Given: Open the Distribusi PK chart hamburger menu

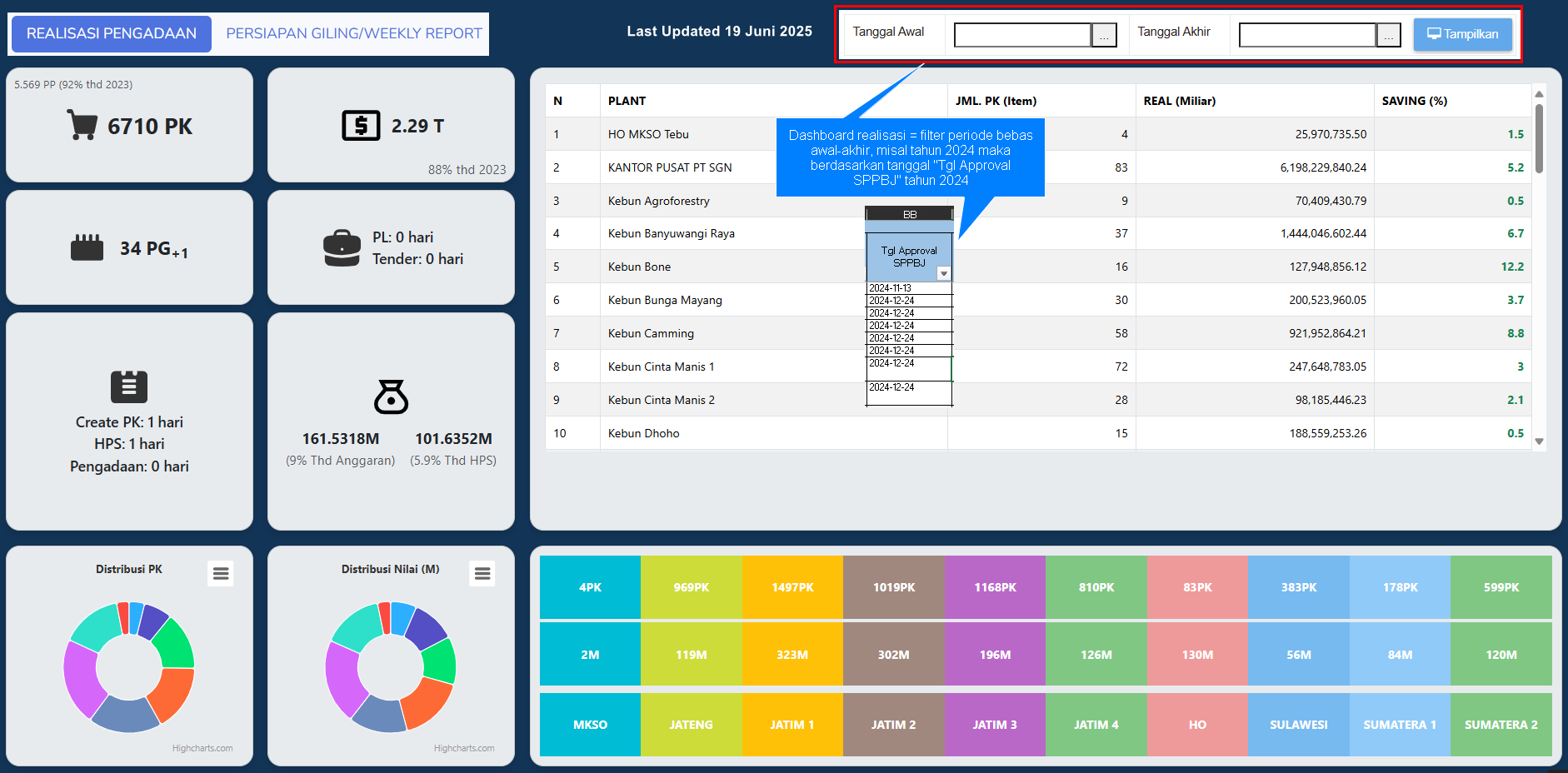Looking at the screenshot, I should tap(221, 574).
